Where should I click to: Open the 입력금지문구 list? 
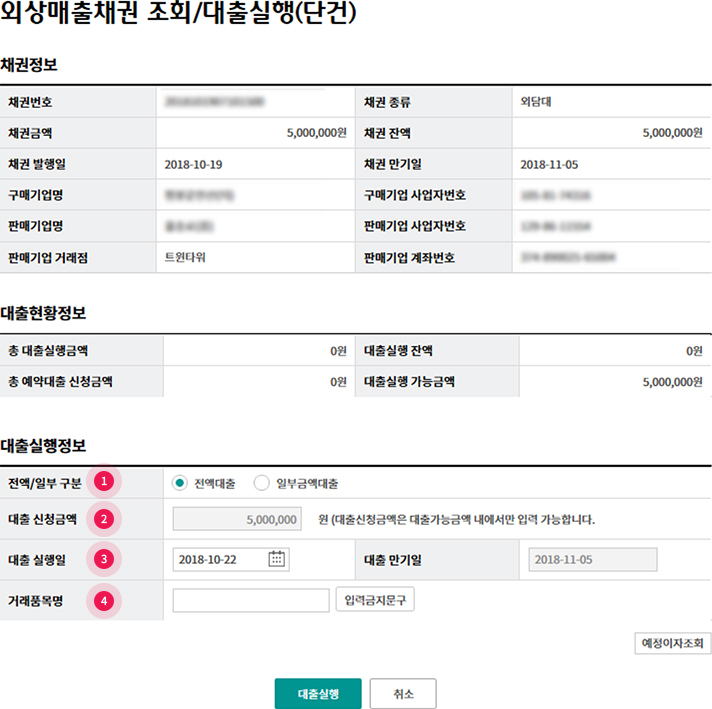[x=374, y=600]
